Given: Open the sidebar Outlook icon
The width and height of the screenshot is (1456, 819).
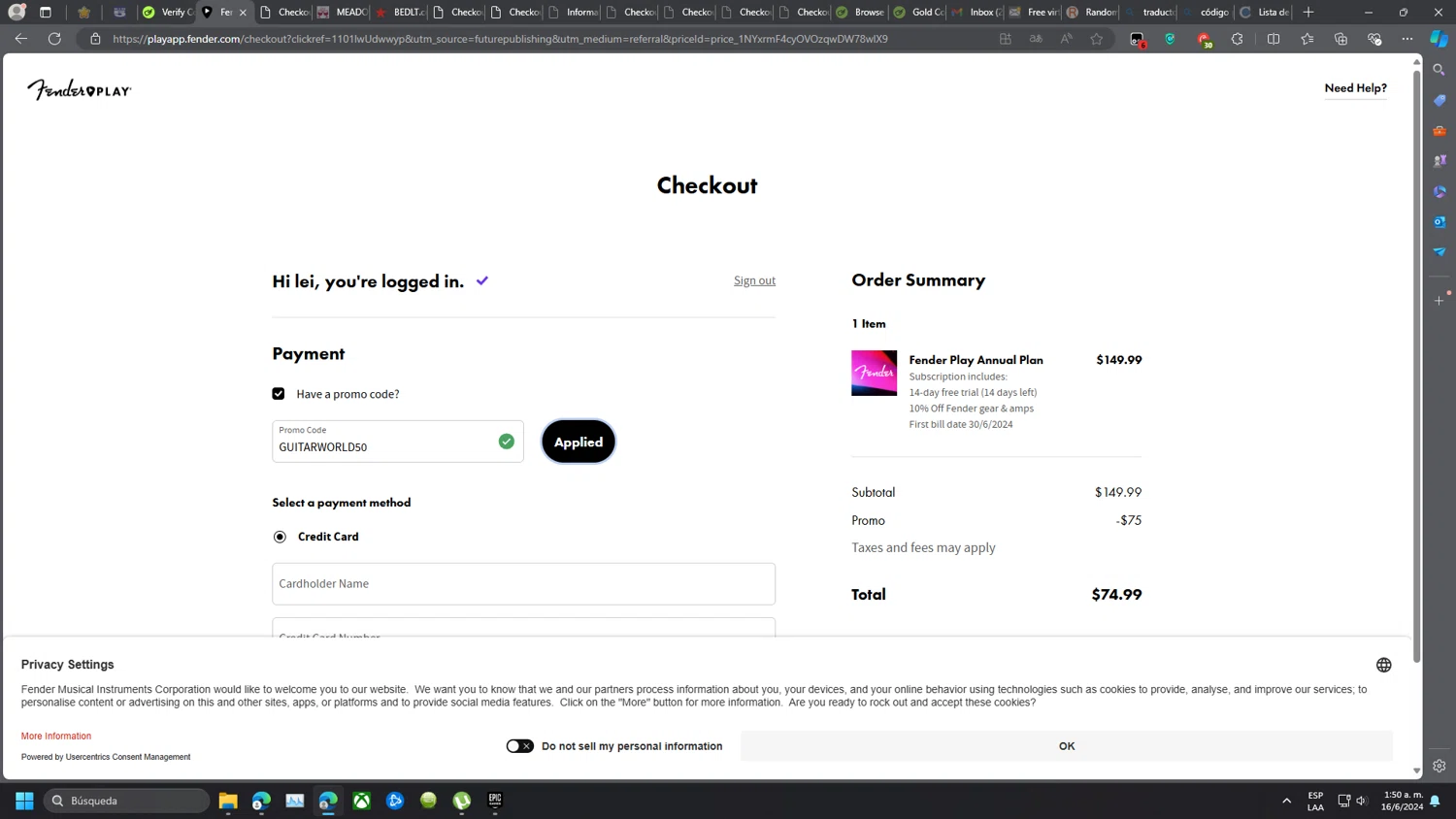Looking at the screenshot, I should 1439,222.
